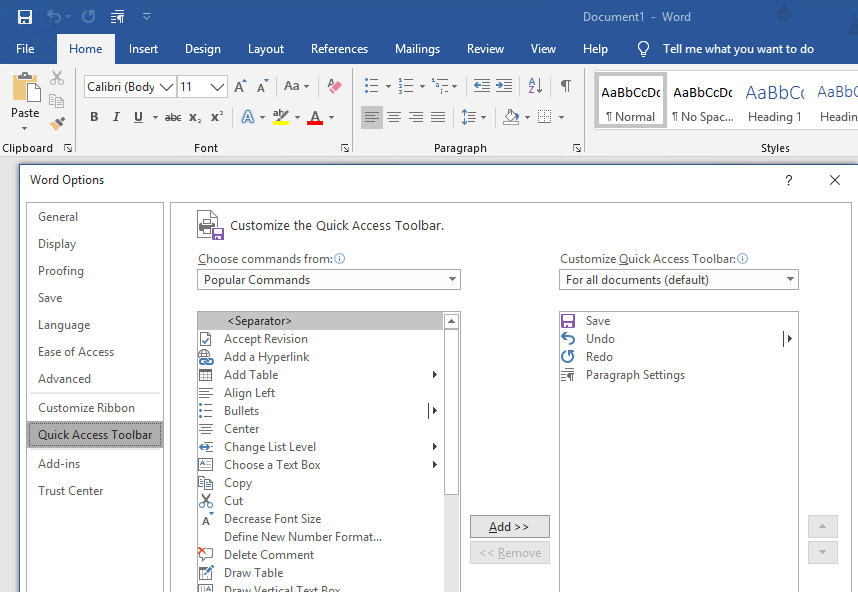Open the Insert ribbon tab
The image size is (858, 592).
tap(143, 49)
